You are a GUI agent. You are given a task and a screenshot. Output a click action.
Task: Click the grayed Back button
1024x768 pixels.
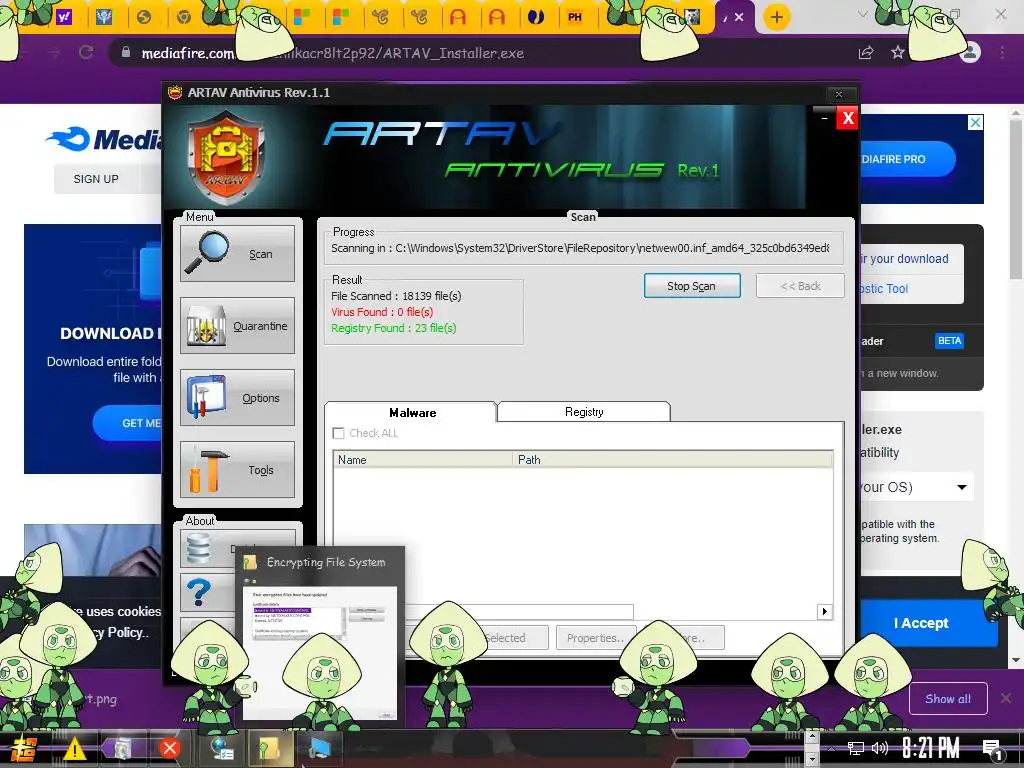(800, 286)
